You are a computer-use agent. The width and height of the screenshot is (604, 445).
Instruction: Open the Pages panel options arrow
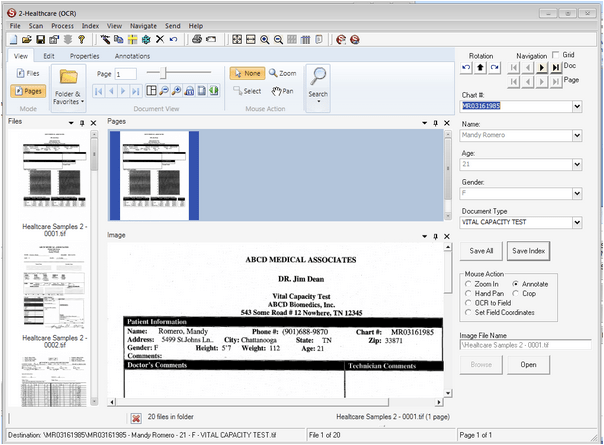pos(424,123)
